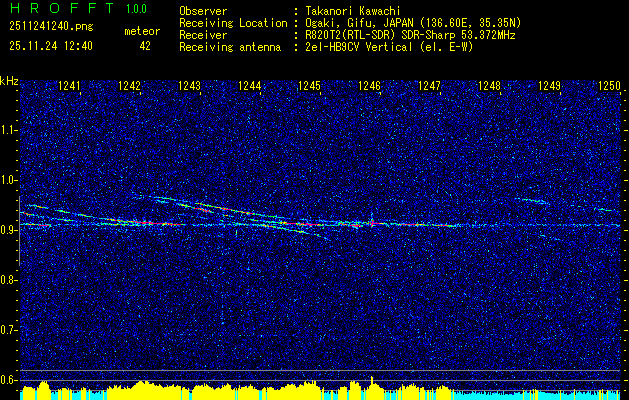Screen dimensions: 629x400
Task: Click the 0.9 frequency axis label
Action: 9,230
